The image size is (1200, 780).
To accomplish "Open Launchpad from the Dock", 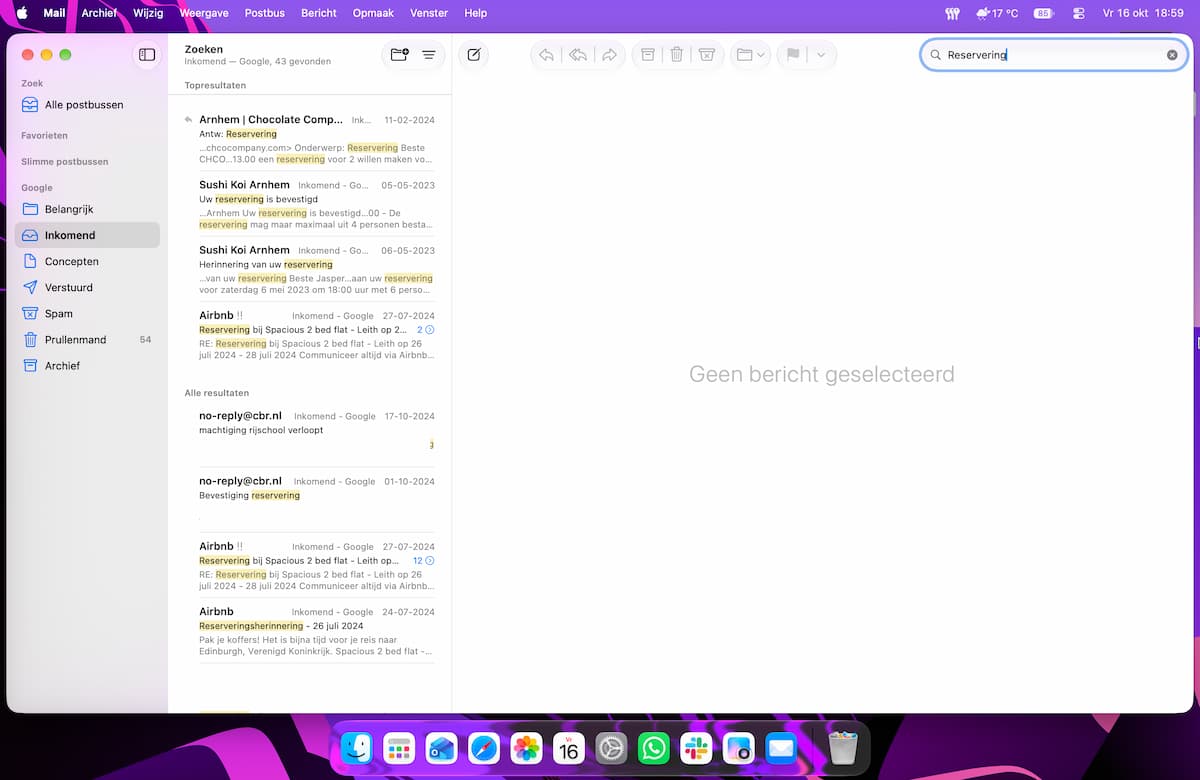I will click(x=399, y=748).
